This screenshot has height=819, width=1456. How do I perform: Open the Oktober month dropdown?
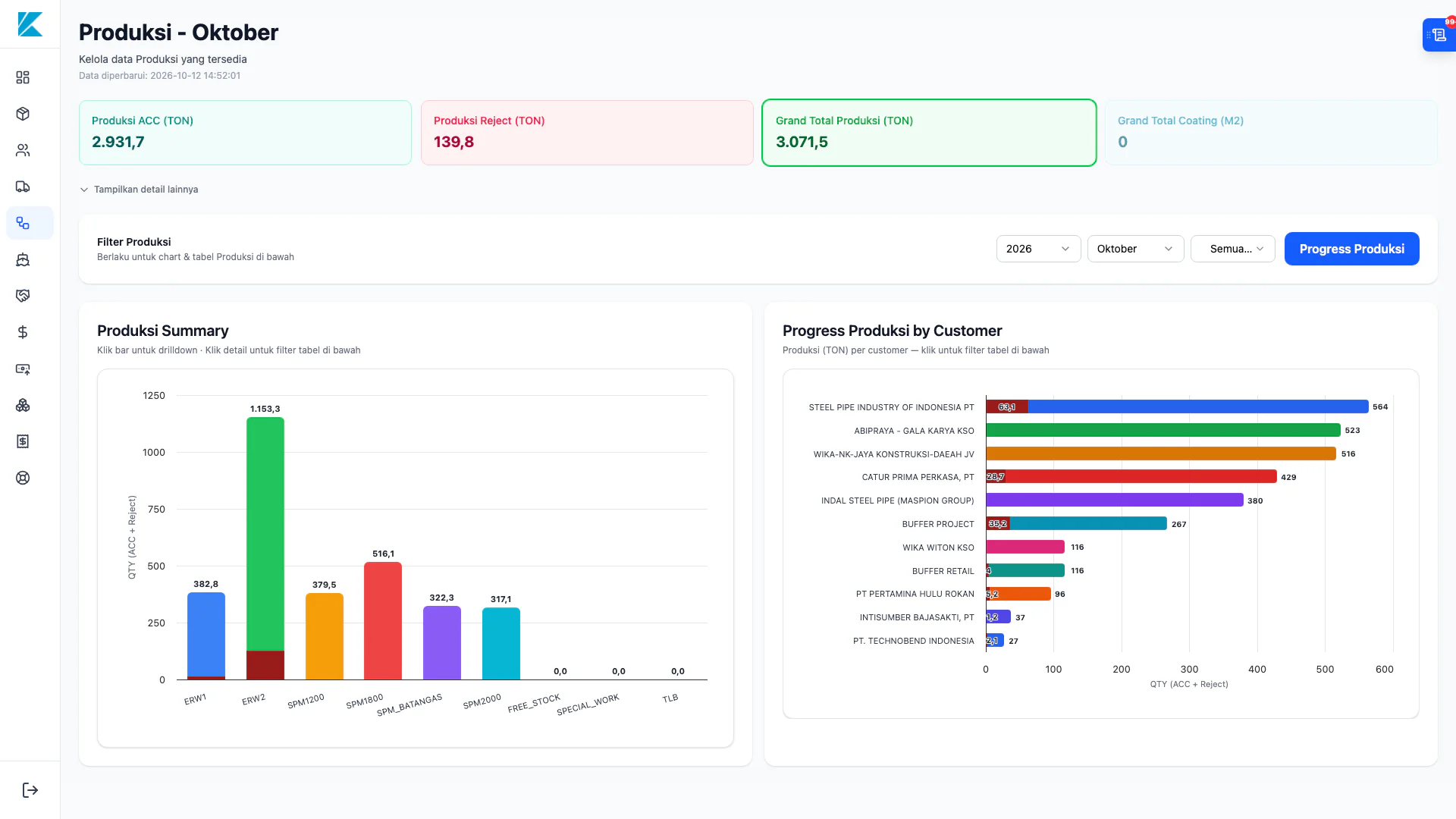pos(1135,249)
